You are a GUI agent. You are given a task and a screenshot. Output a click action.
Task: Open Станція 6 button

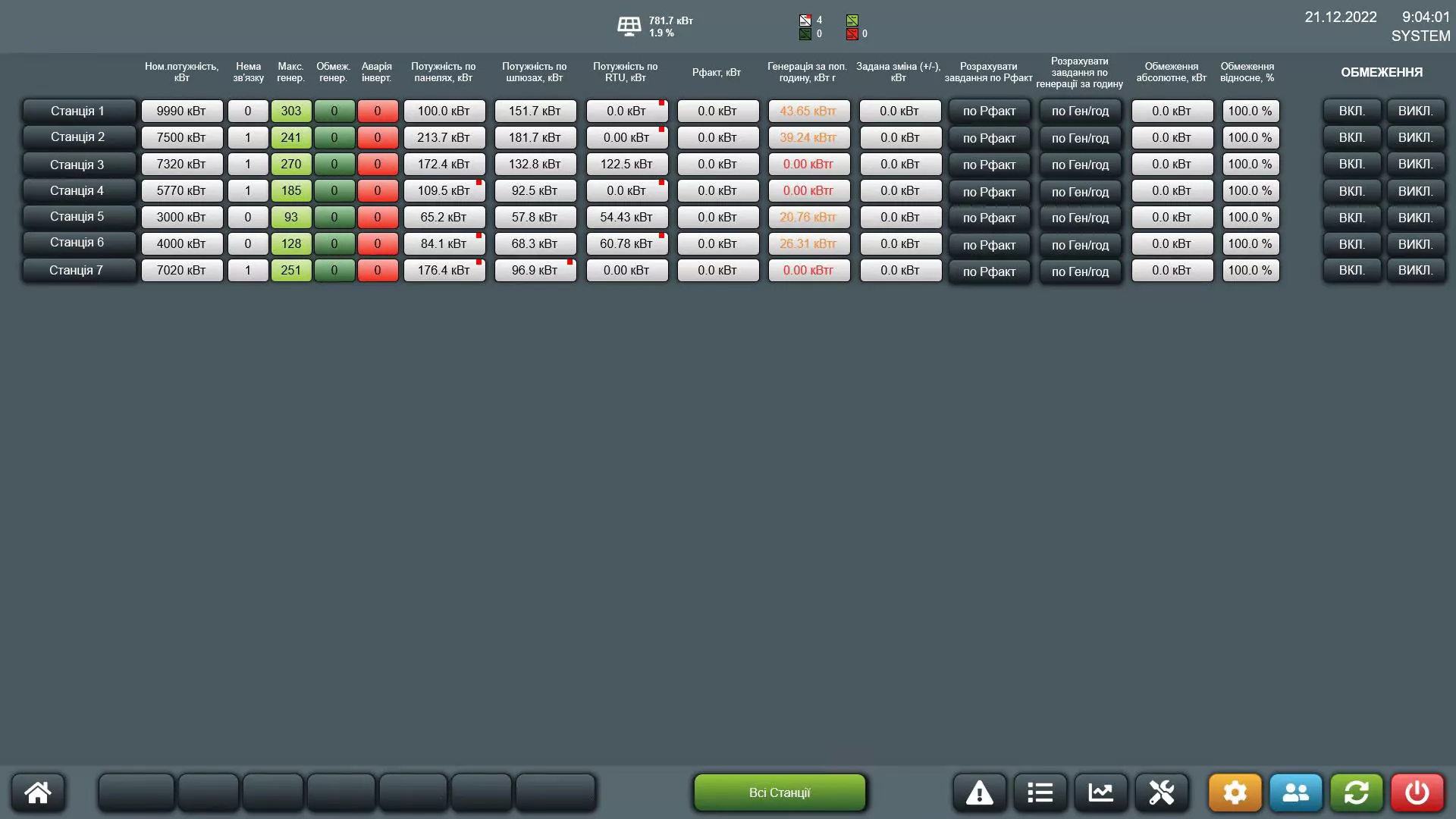(79, 243)
